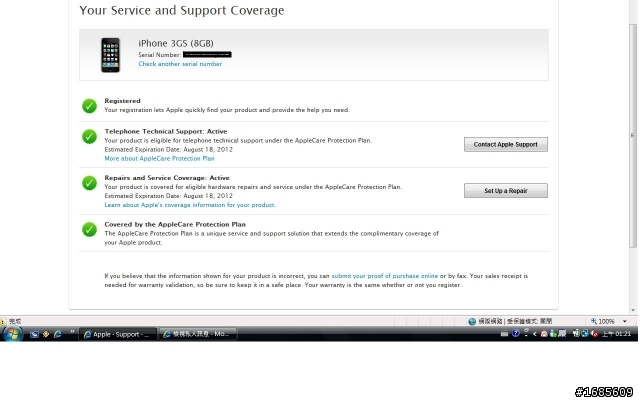The image size is (640, 400).
Task: Click the iPhone 3GS product thumbnail
Action: (x=111, y=55)
